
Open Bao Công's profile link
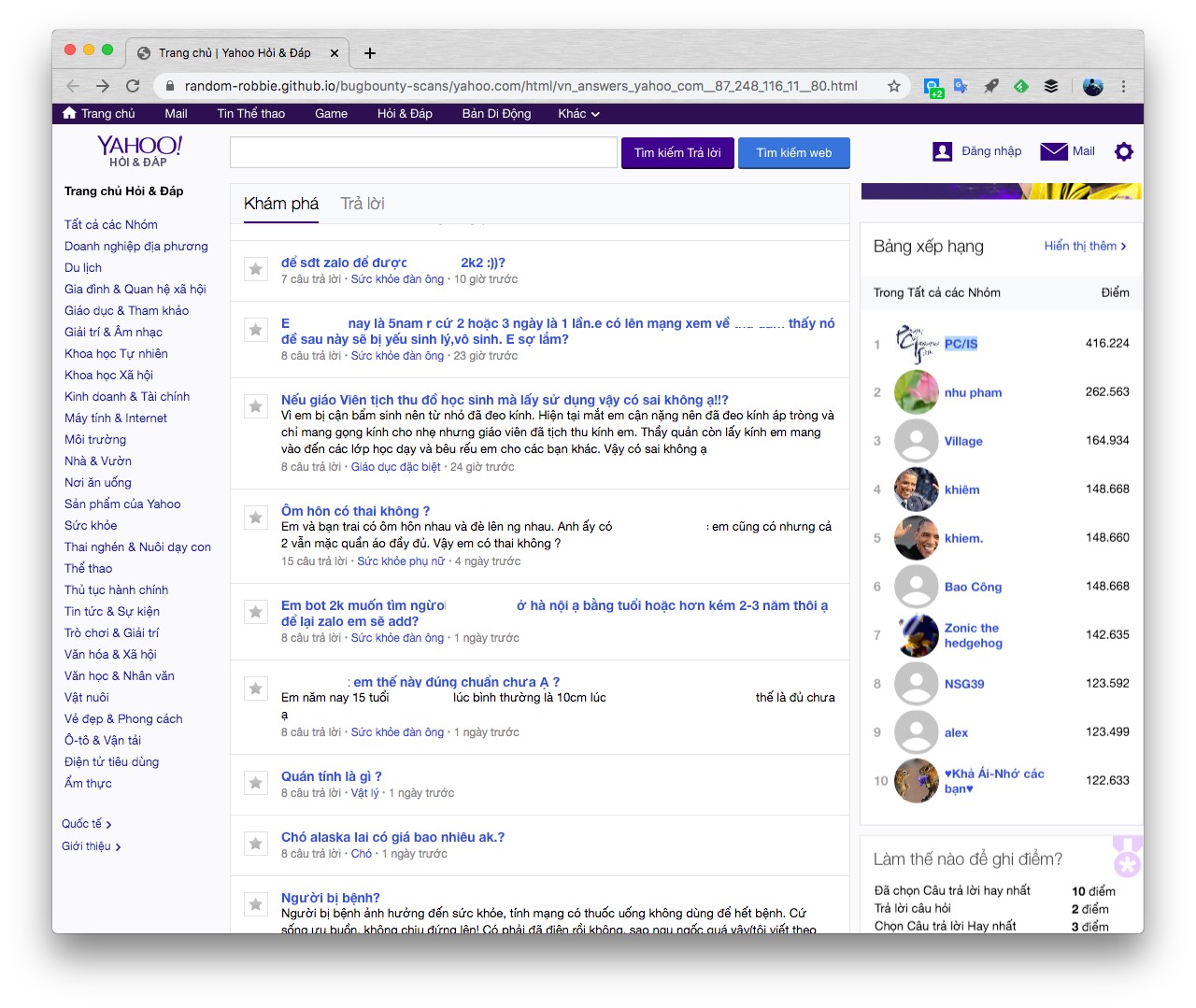click(x=973, y=587)
